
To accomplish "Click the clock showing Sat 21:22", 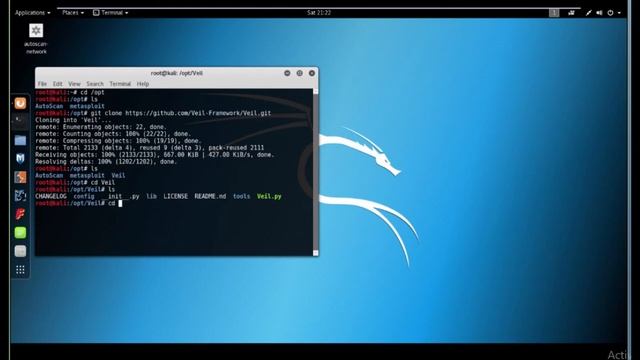I will point(319,13).
